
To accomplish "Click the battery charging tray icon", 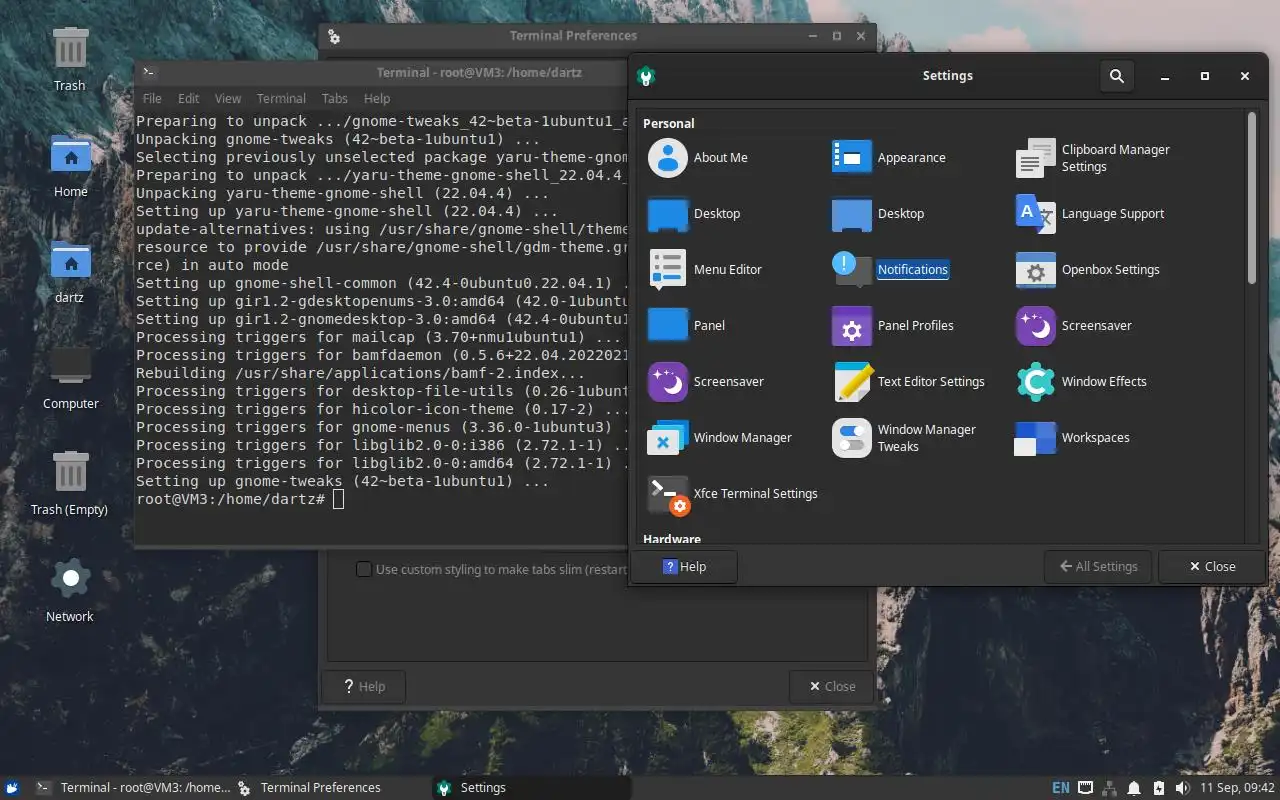I will tap(1159, 788).
